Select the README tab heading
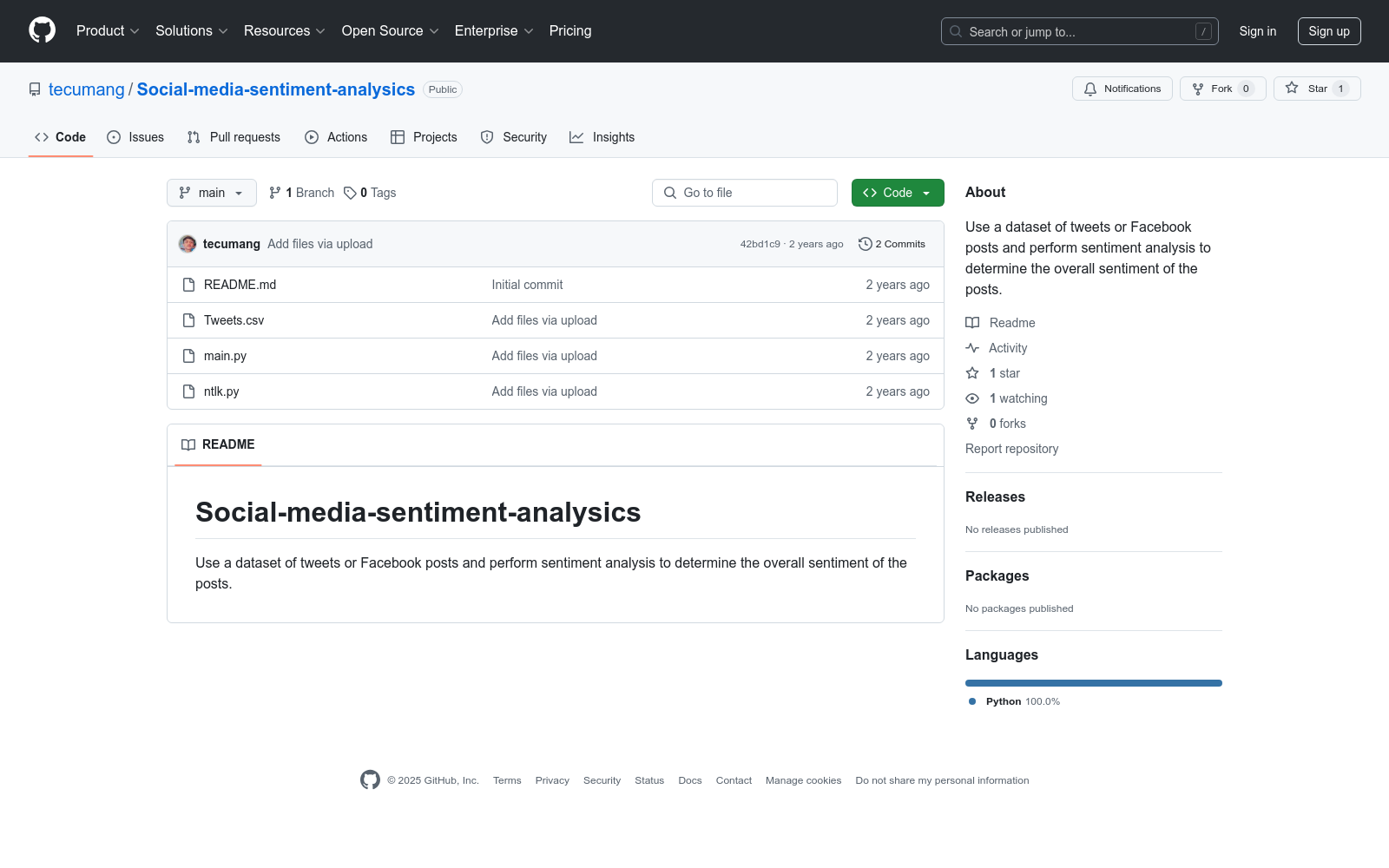 coord(218,444)
